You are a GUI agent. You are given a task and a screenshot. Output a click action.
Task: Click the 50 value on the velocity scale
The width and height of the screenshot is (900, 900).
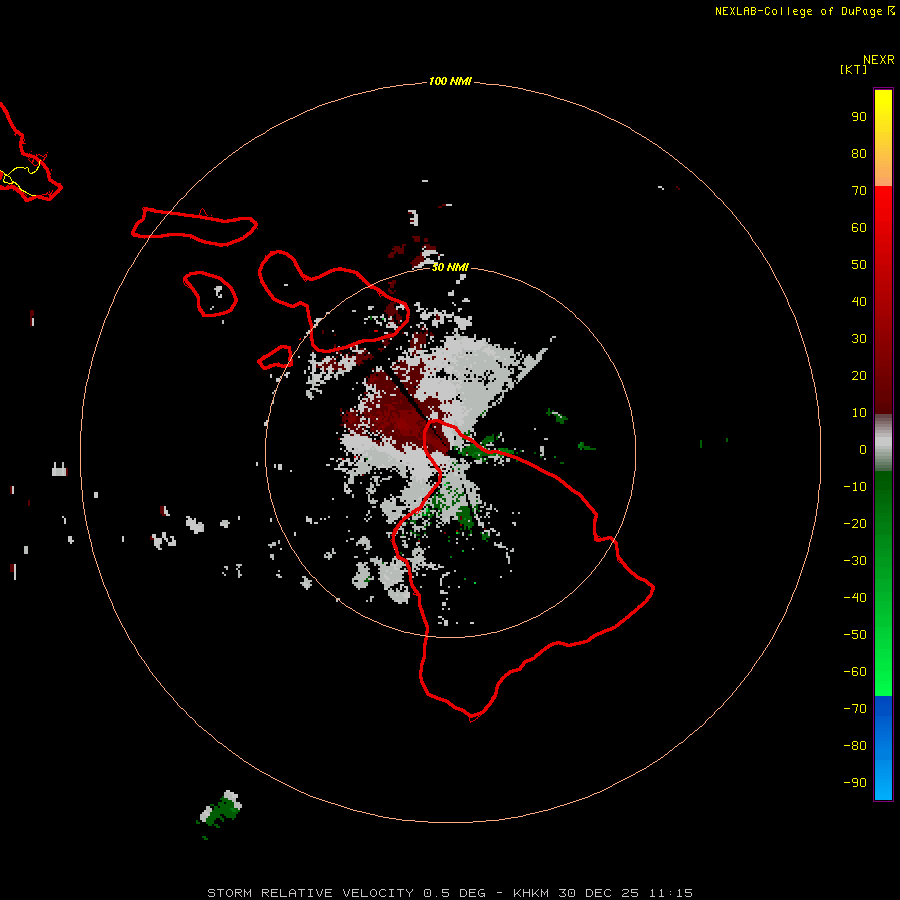click(859, 265)
